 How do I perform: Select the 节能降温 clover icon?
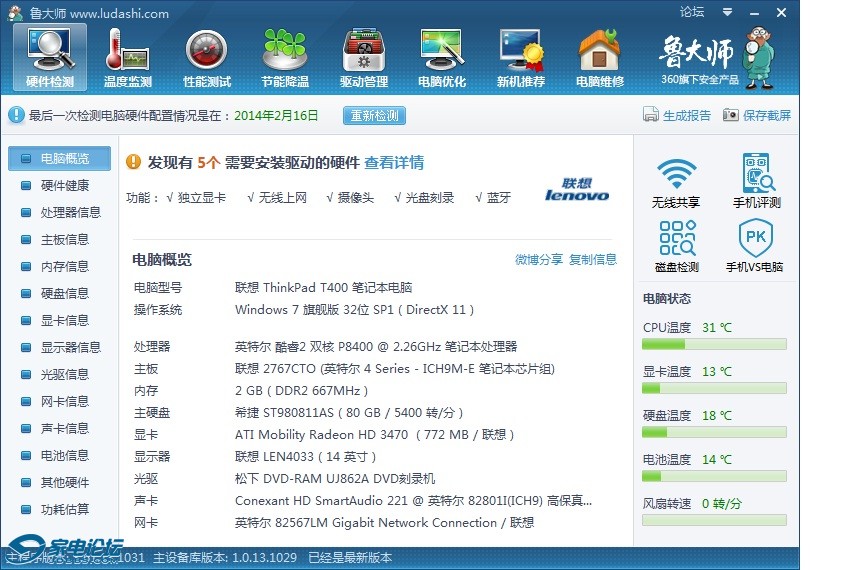coord(285,57)
